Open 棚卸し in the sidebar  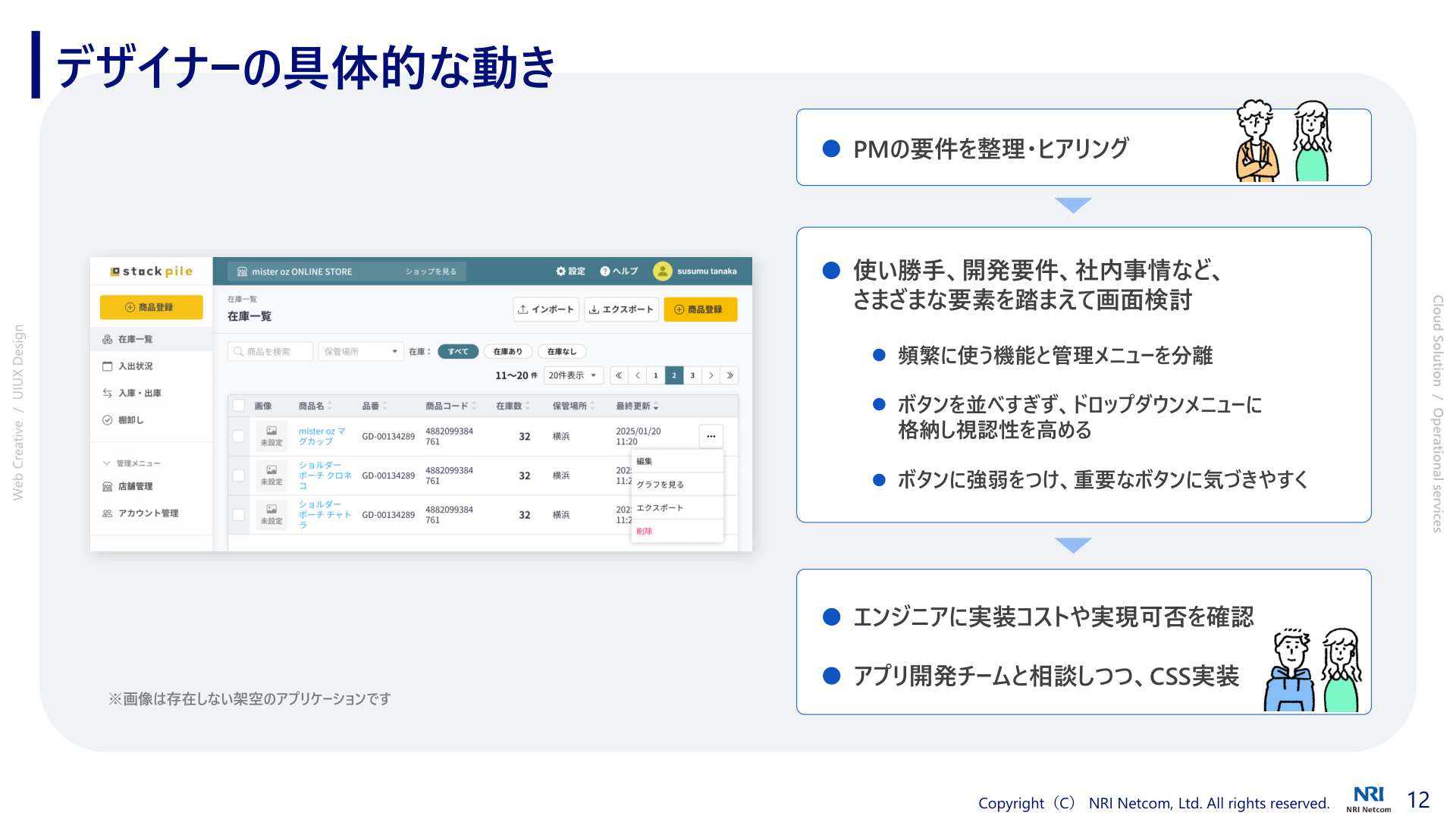tap(130, 420)
